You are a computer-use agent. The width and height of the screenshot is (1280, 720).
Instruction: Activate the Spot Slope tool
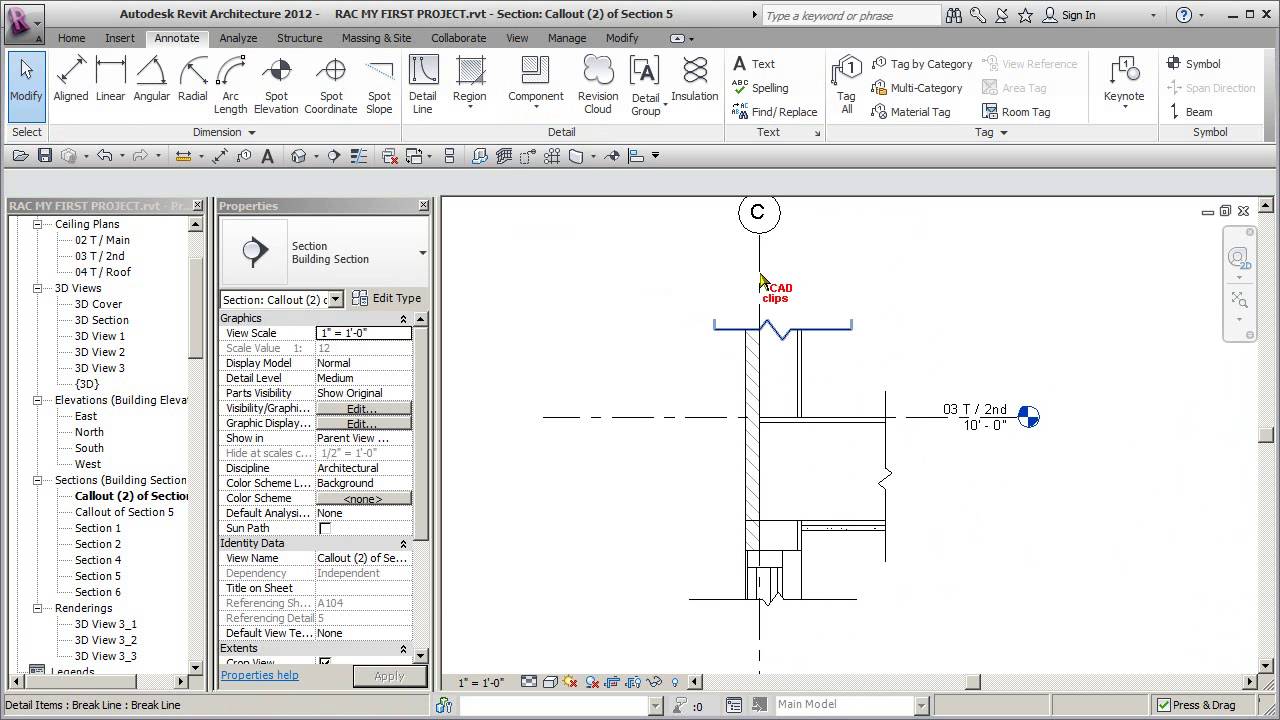coord(379,84)
